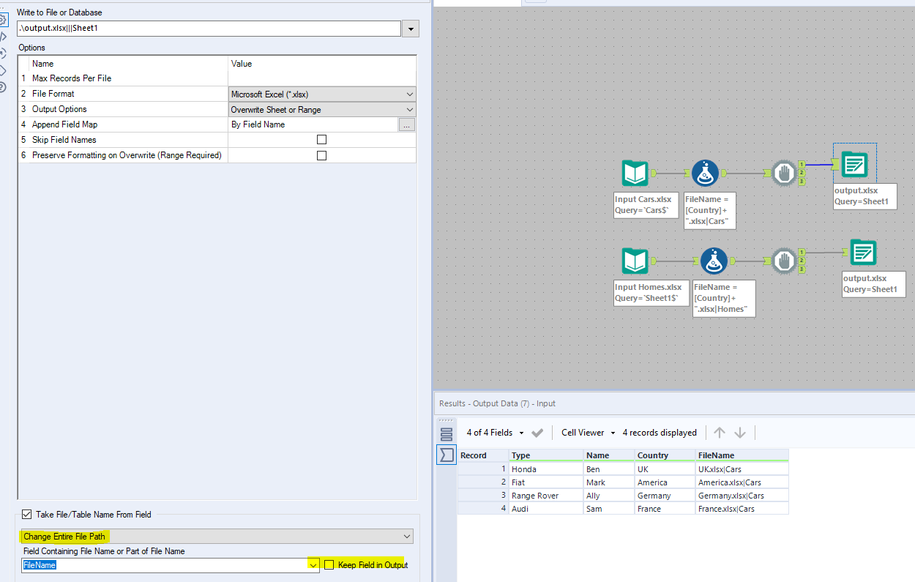Click the Name column header in Results

pos(609,455)
